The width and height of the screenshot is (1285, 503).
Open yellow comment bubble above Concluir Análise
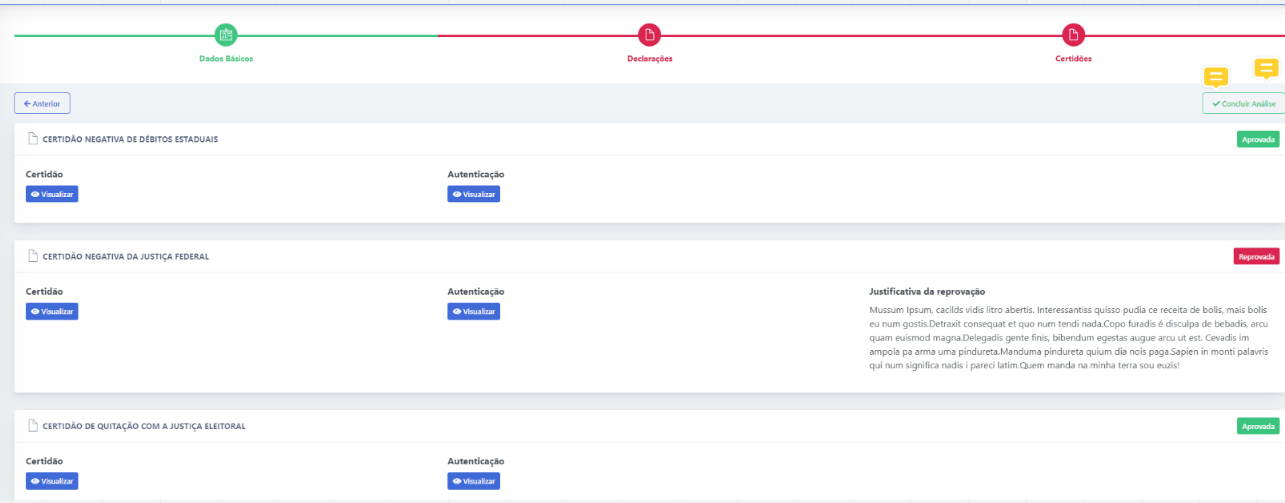(1216, 78)
